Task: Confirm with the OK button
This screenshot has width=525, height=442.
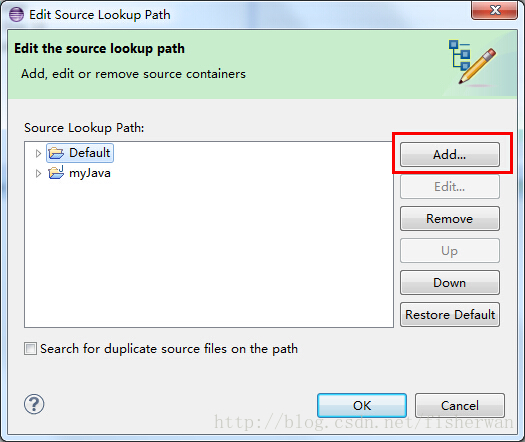Action: point(362,406)
